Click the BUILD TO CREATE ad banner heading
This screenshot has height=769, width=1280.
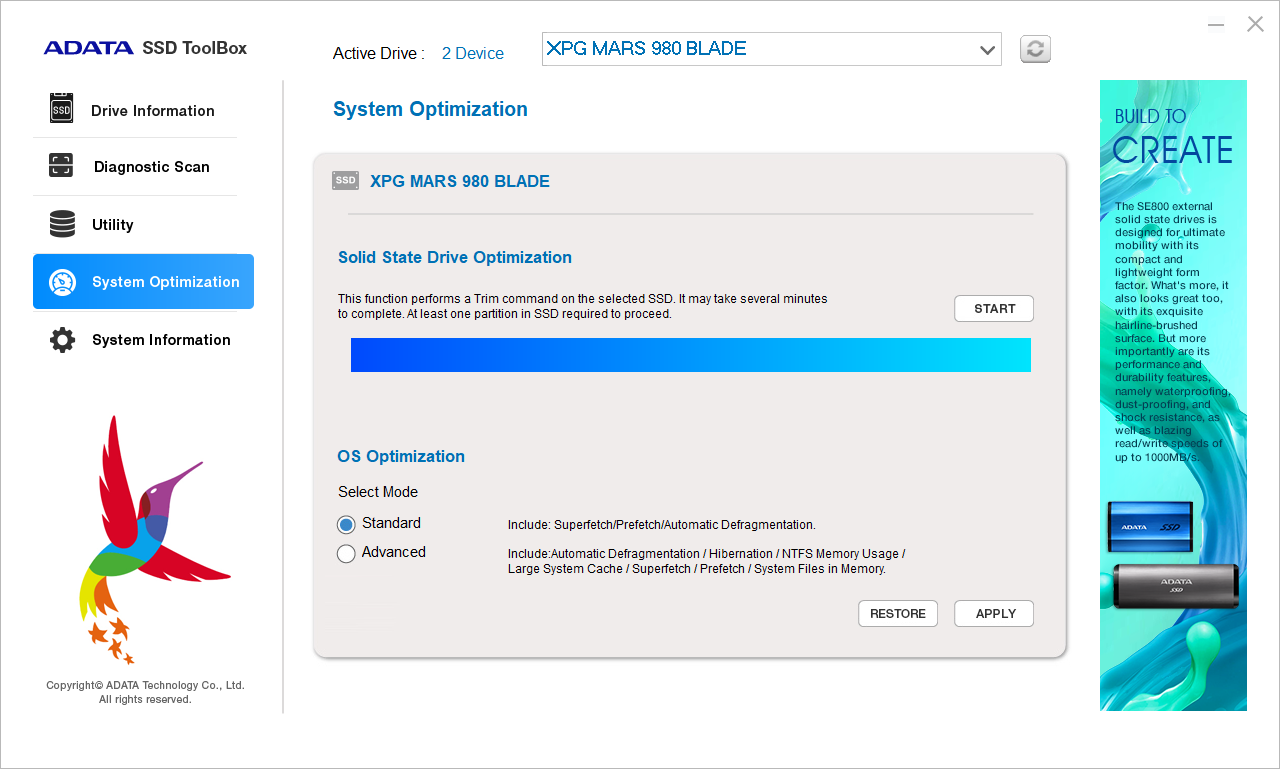1173,136
